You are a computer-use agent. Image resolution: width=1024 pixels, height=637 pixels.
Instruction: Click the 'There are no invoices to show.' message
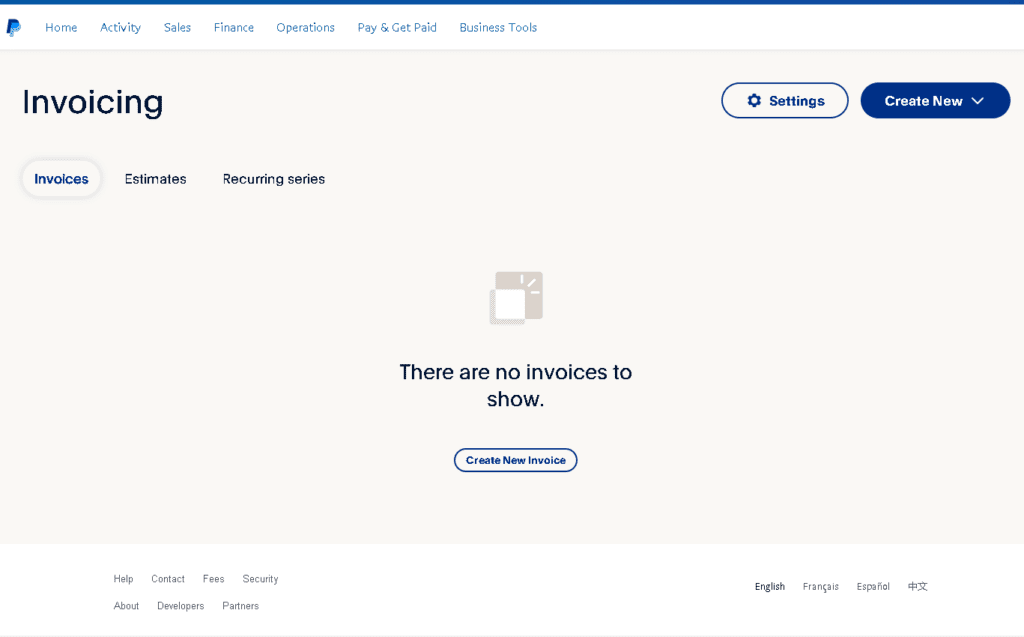515,385
